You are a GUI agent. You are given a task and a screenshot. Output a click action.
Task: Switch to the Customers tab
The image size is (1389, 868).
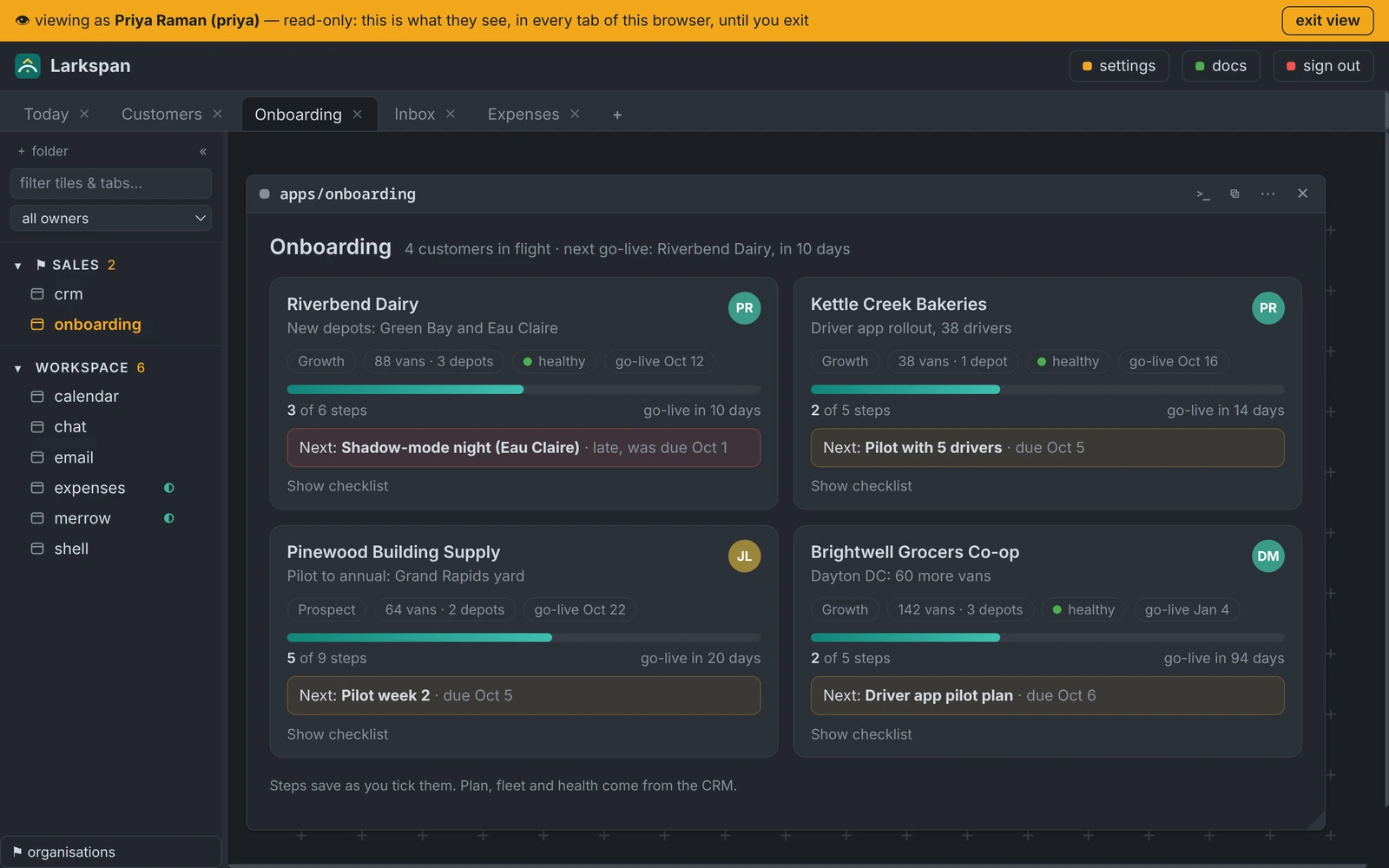(161, 115)
